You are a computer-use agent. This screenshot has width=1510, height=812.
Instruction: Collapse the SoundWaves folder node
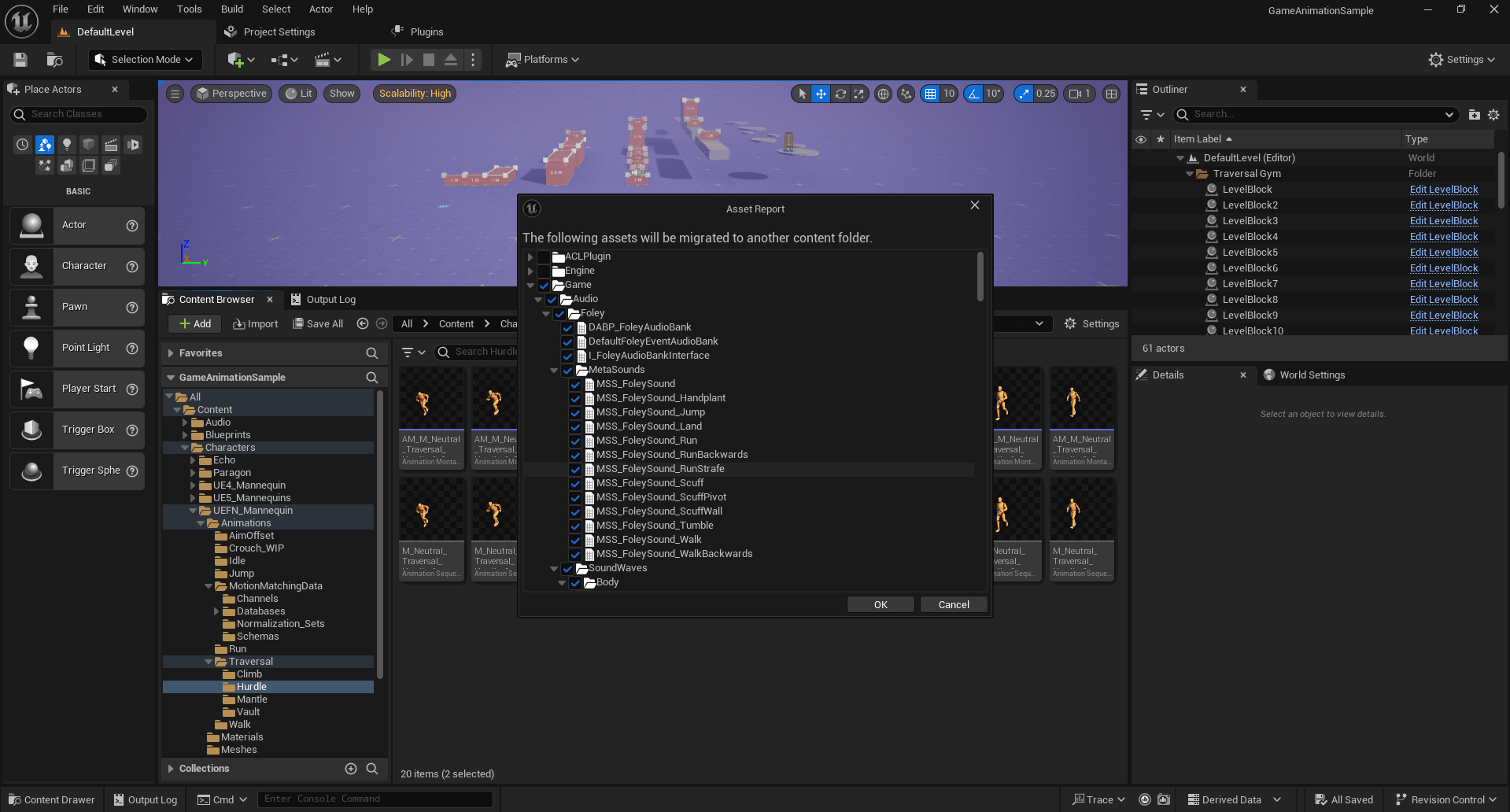554,568
